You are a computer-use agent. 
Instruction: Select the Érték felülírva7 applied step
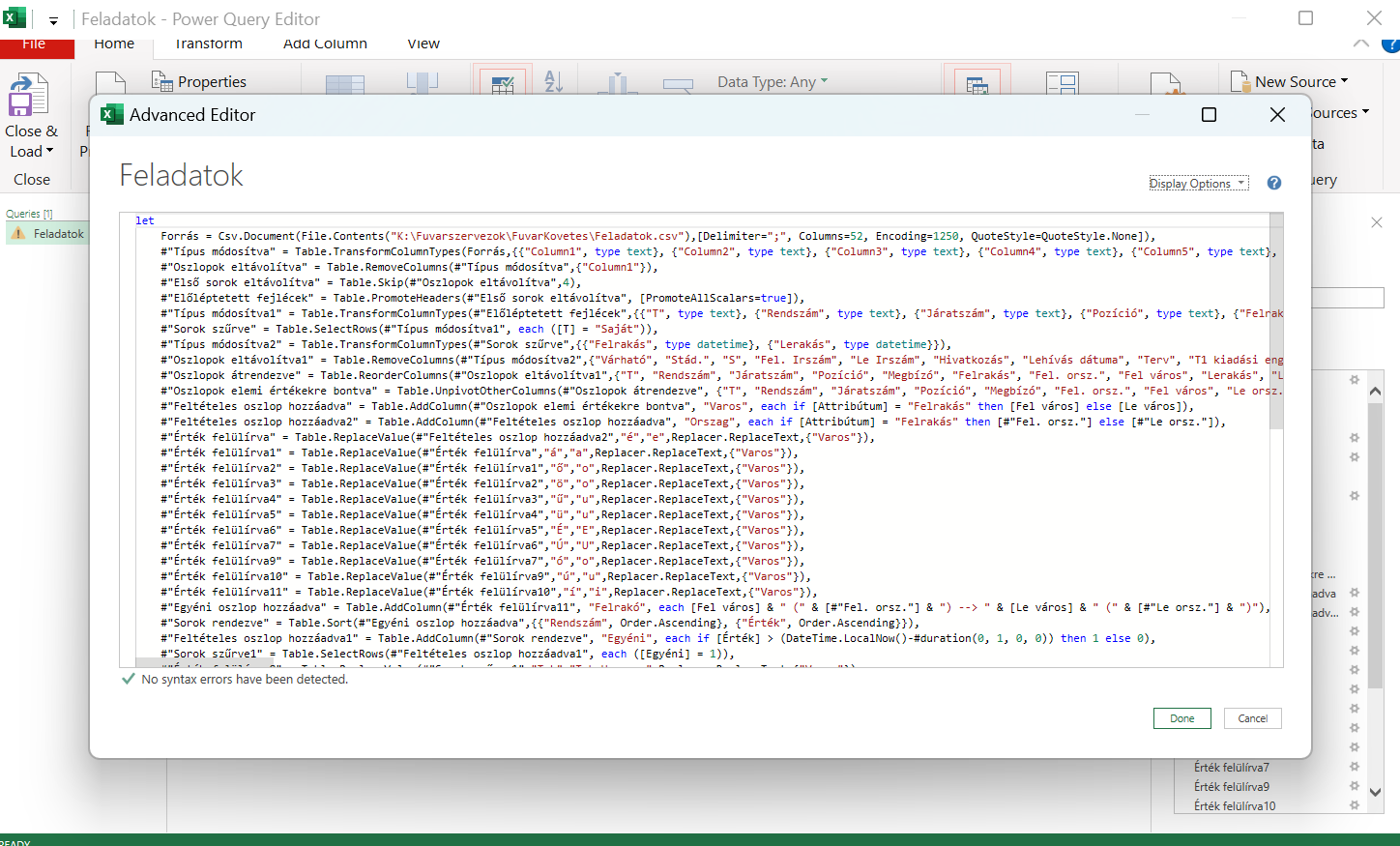pyautogui.click(x=1232, y=767)
